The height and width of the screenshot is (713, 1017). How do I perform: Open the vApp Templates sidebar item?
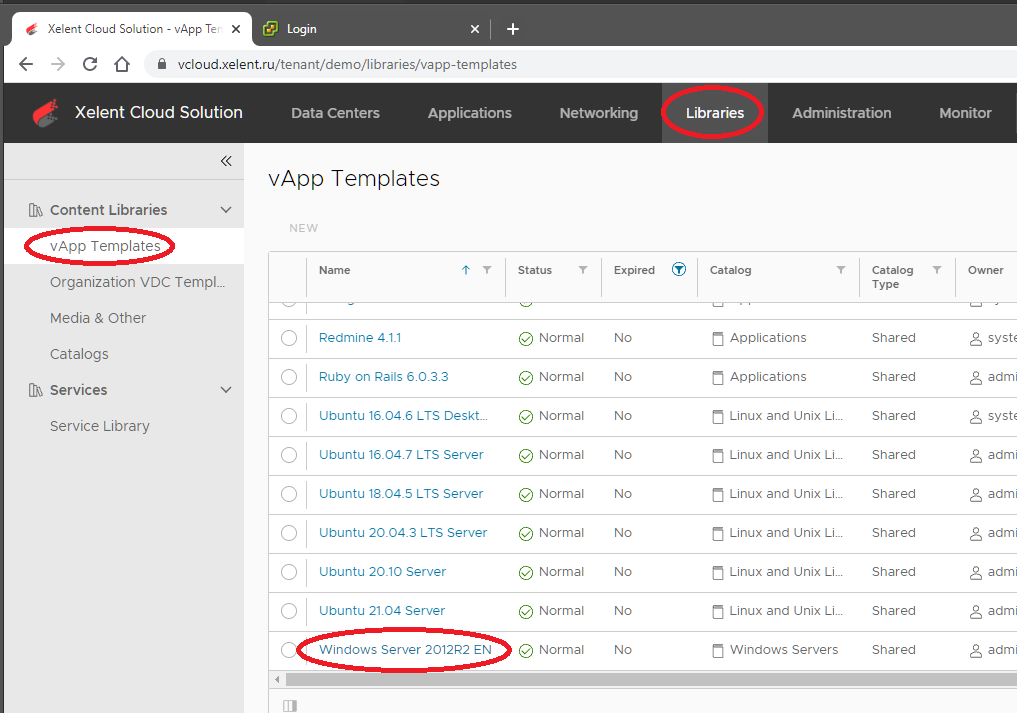105,246
